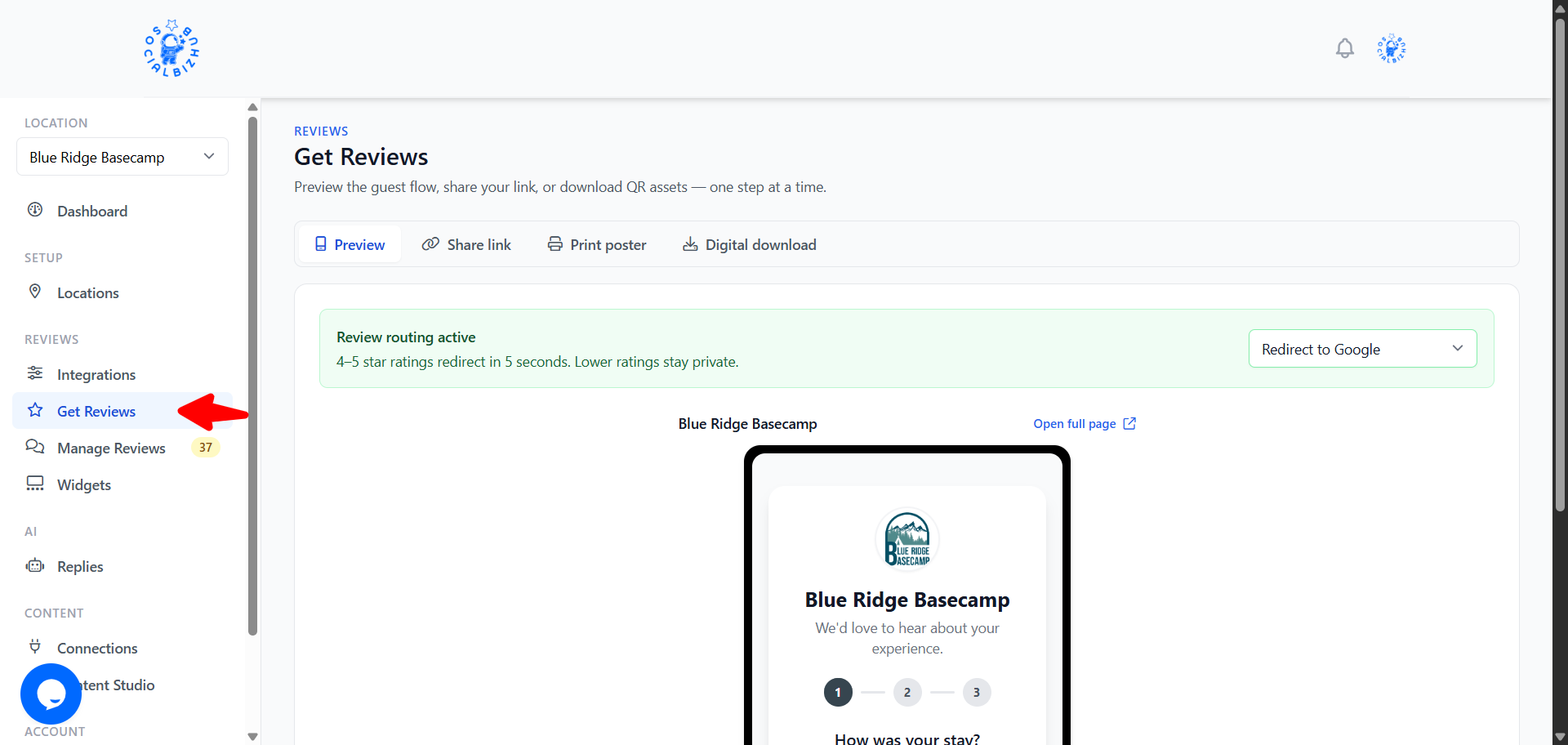The height and width of the screenshot is (745, 1568).
Task: Open Content Studio page
Action: [x=118, y=685]
